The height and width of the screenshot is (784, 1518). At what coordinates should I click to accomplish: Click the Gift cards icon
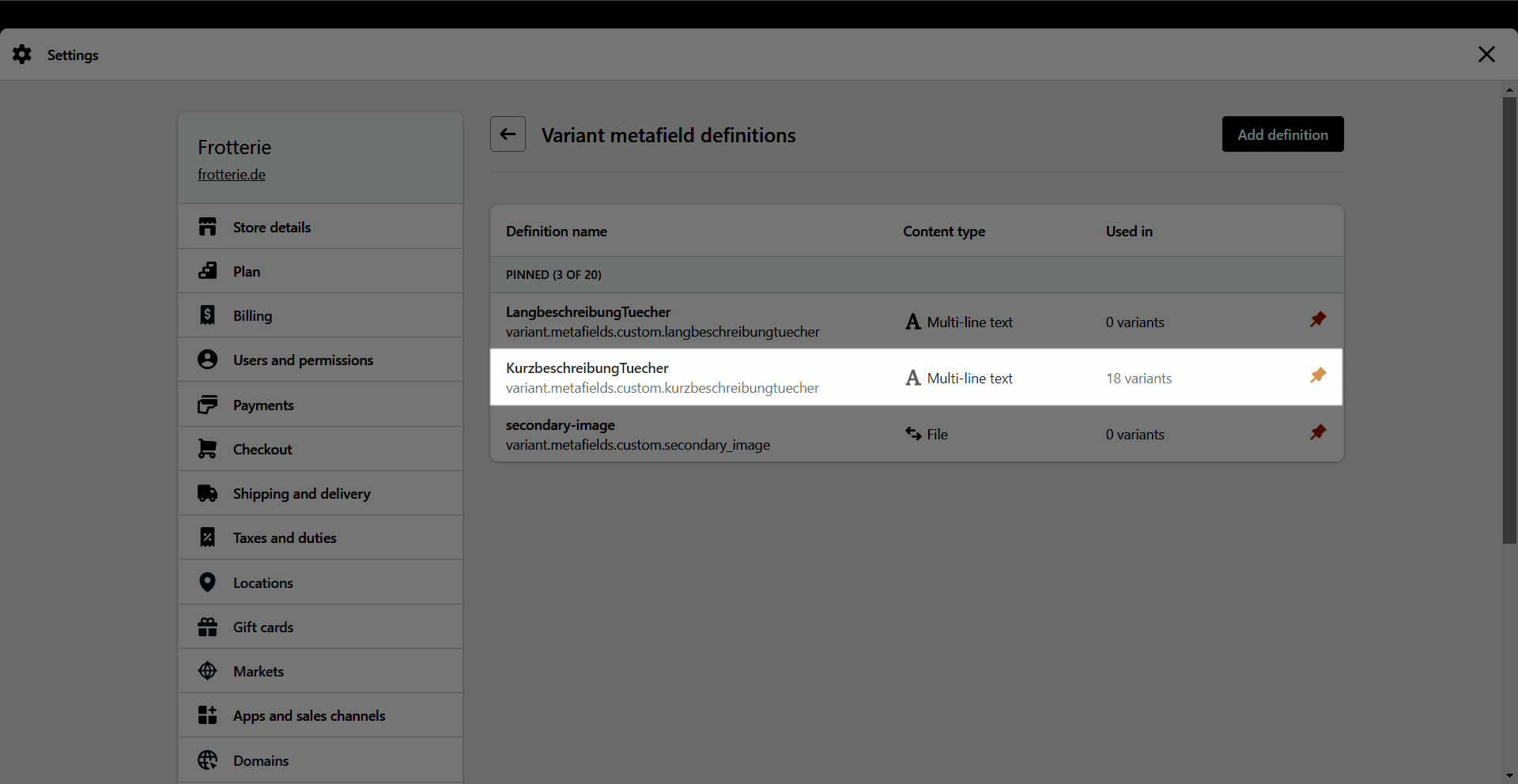207,626
